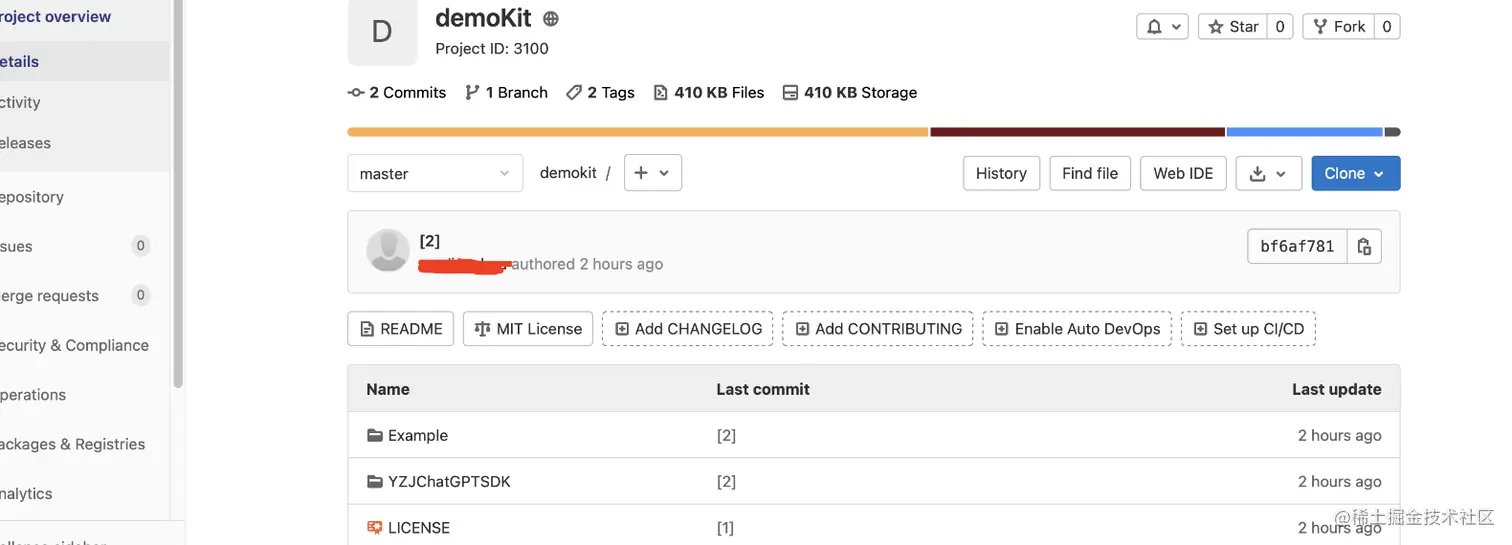This screenshot has height=545, width=1512.
Task: Click the notification bell icon
Action: pyautogui.click(x=1154, y=27)
